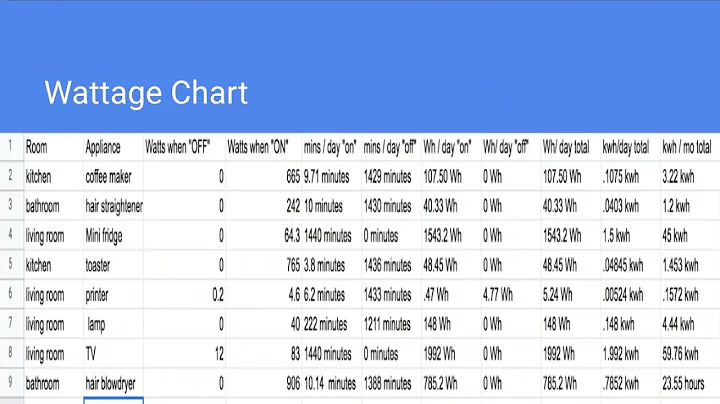The image size is (720, 404).
Task: Select row 2 header number
Action: [x=11, y=176]
